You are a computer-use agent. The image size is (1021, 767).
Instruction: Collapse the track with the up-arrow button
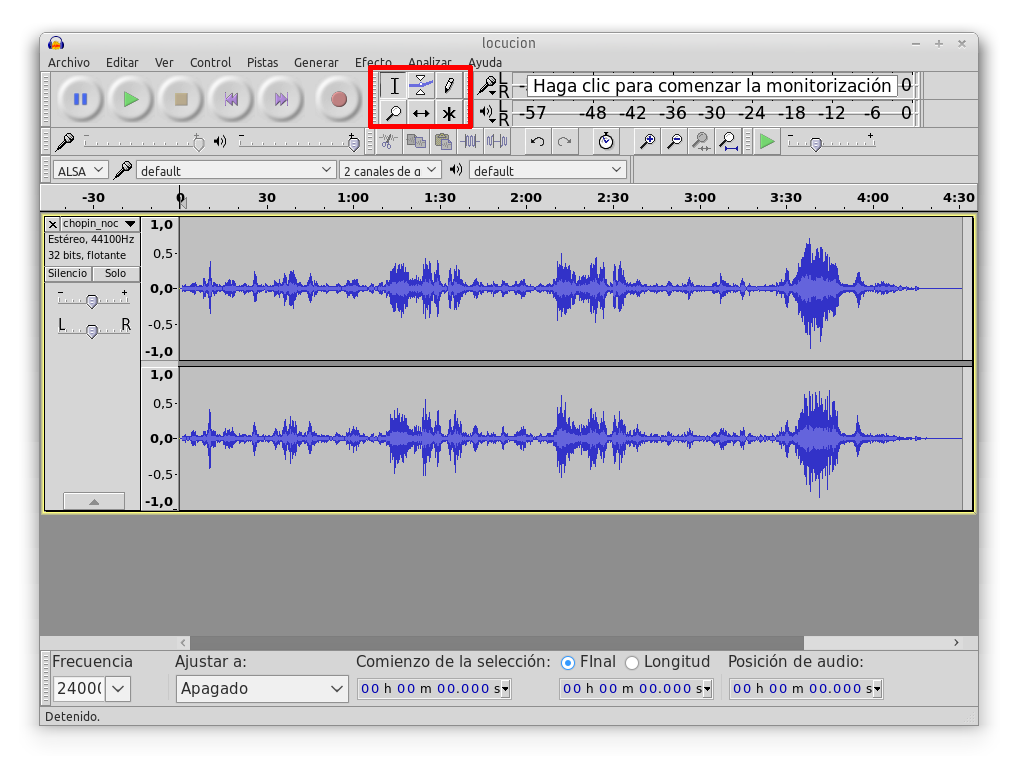click(x=94, y=501)
